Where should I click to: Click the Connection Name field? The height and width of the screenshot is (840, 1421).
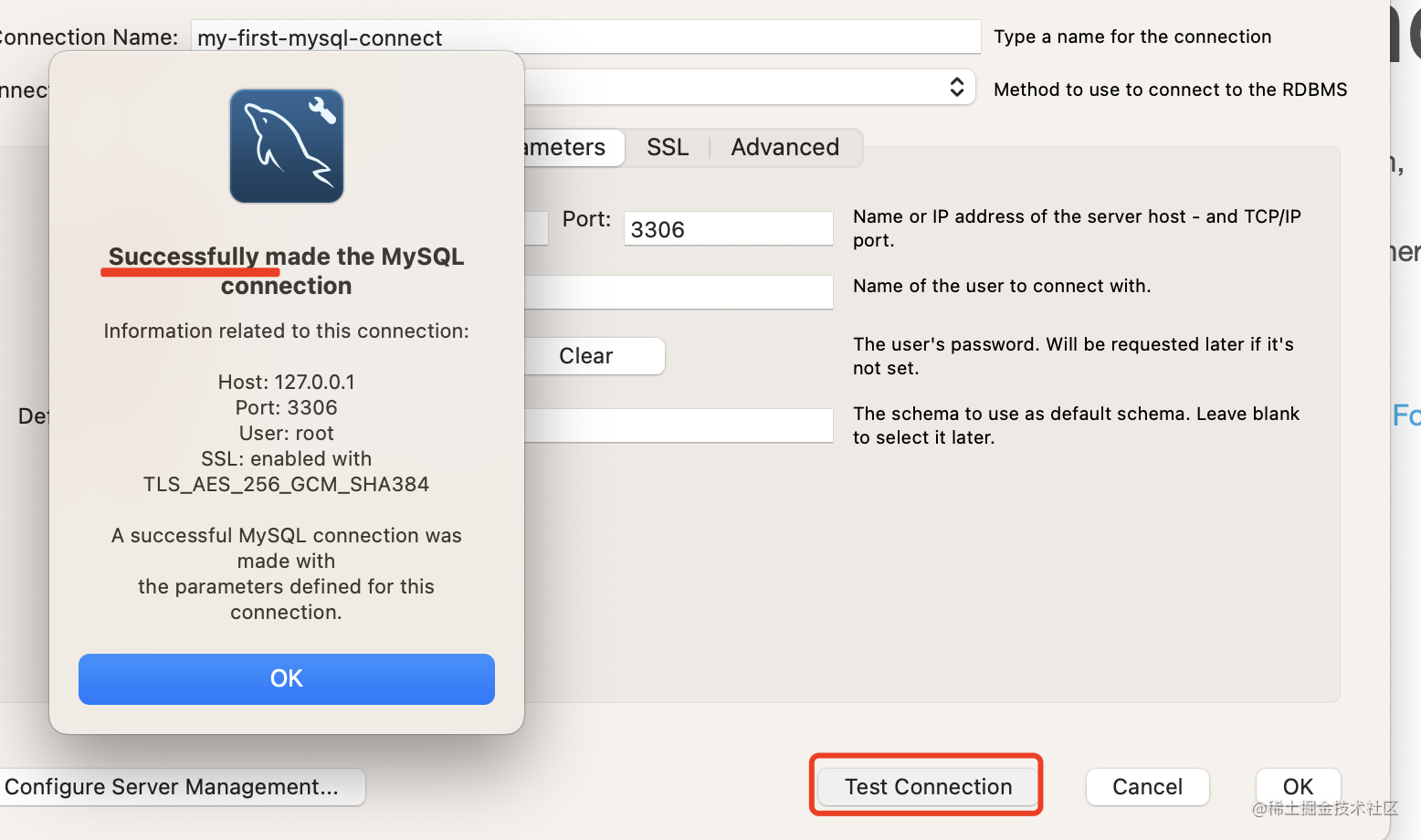click(x=585, y=37)
